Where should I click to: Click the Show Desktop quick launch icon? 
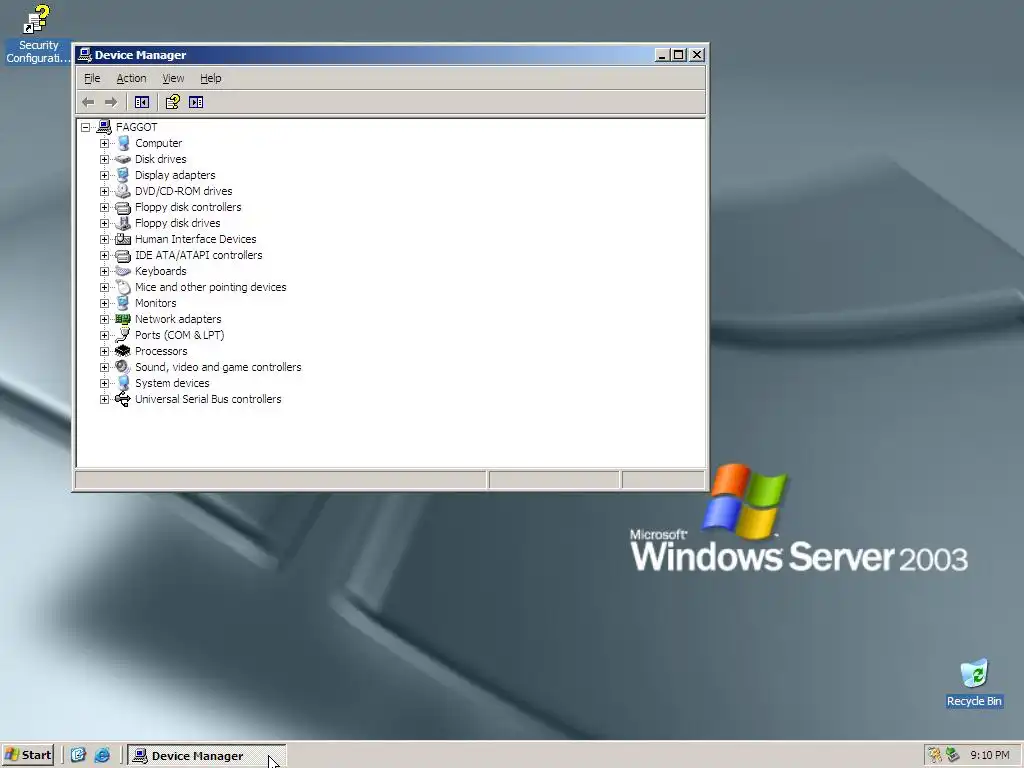(78, 755)
